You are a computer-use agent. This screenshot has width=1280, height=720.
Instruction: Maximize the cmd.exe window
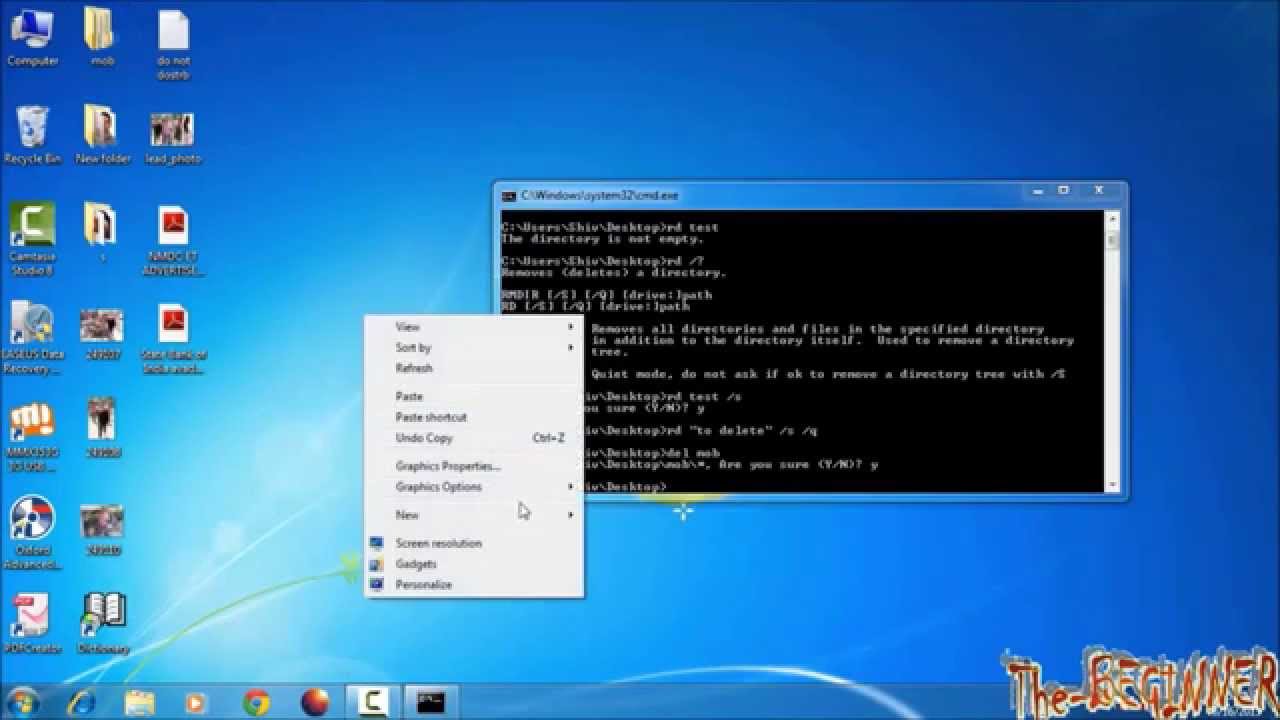tap(1064, 190)
